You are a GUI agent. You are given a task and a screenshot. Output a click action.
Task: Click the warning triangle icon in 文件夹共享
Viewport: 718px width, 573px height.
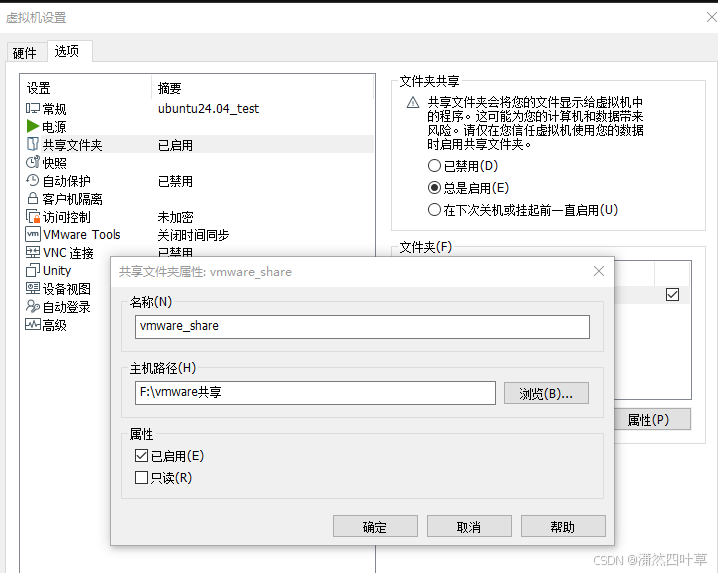(x=413, y=102)
